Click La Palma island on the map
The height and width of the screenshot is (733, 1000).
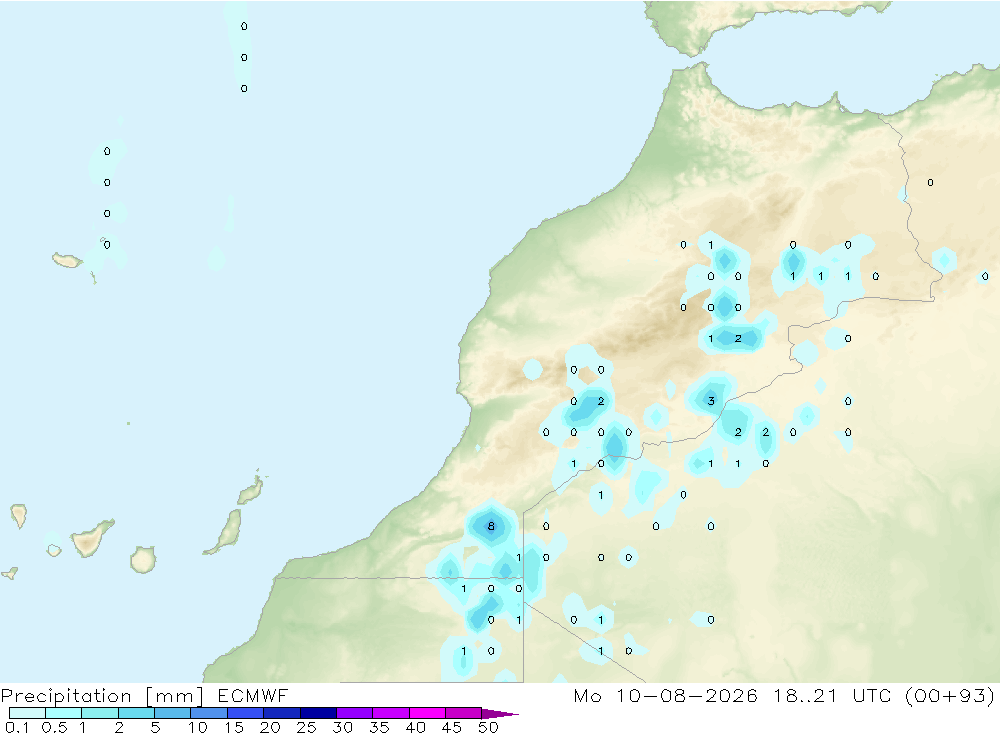pyautogui.click(x=19, y=516)
